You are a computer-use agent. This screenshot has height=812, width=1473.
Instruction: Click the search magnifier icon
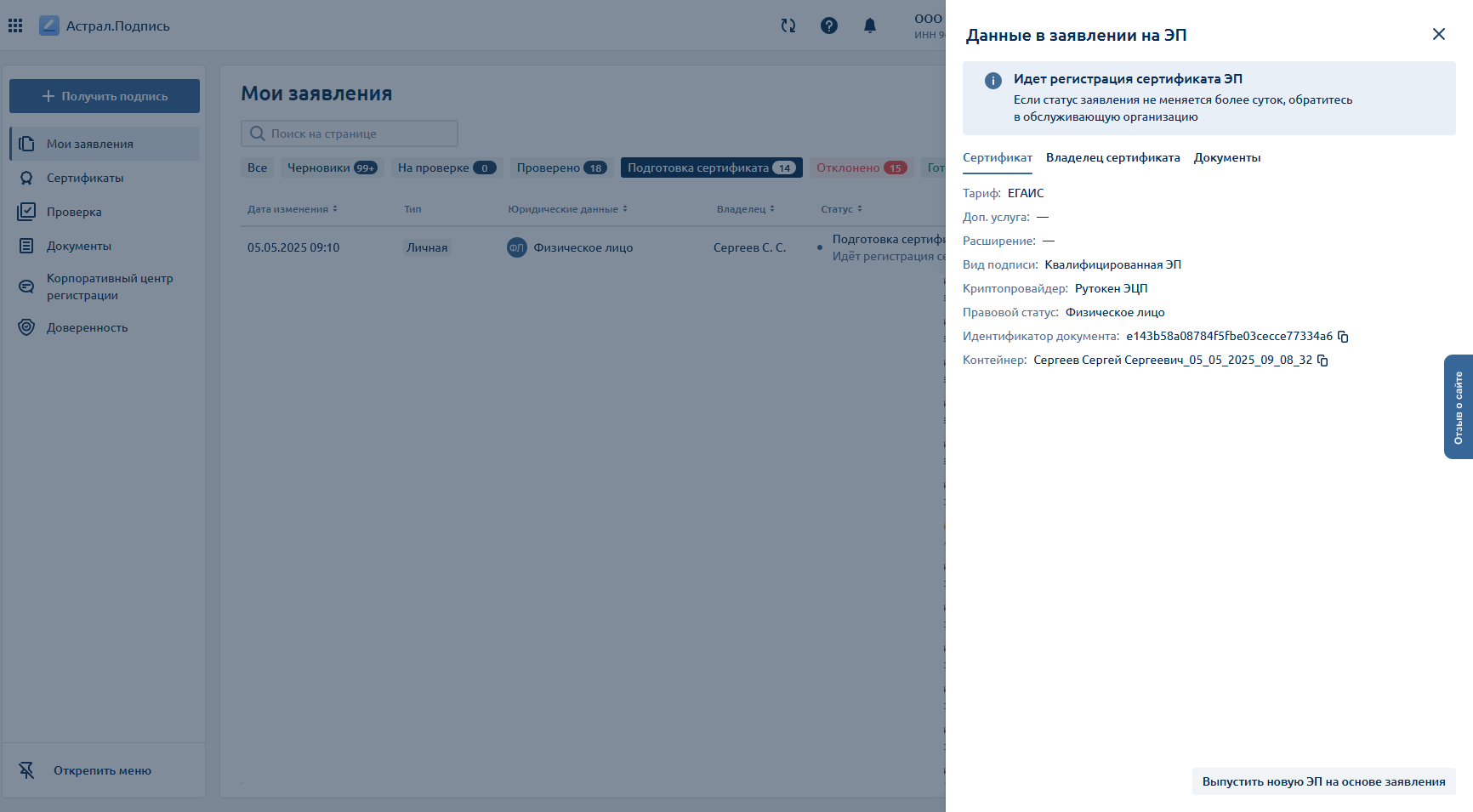point(257,133)
